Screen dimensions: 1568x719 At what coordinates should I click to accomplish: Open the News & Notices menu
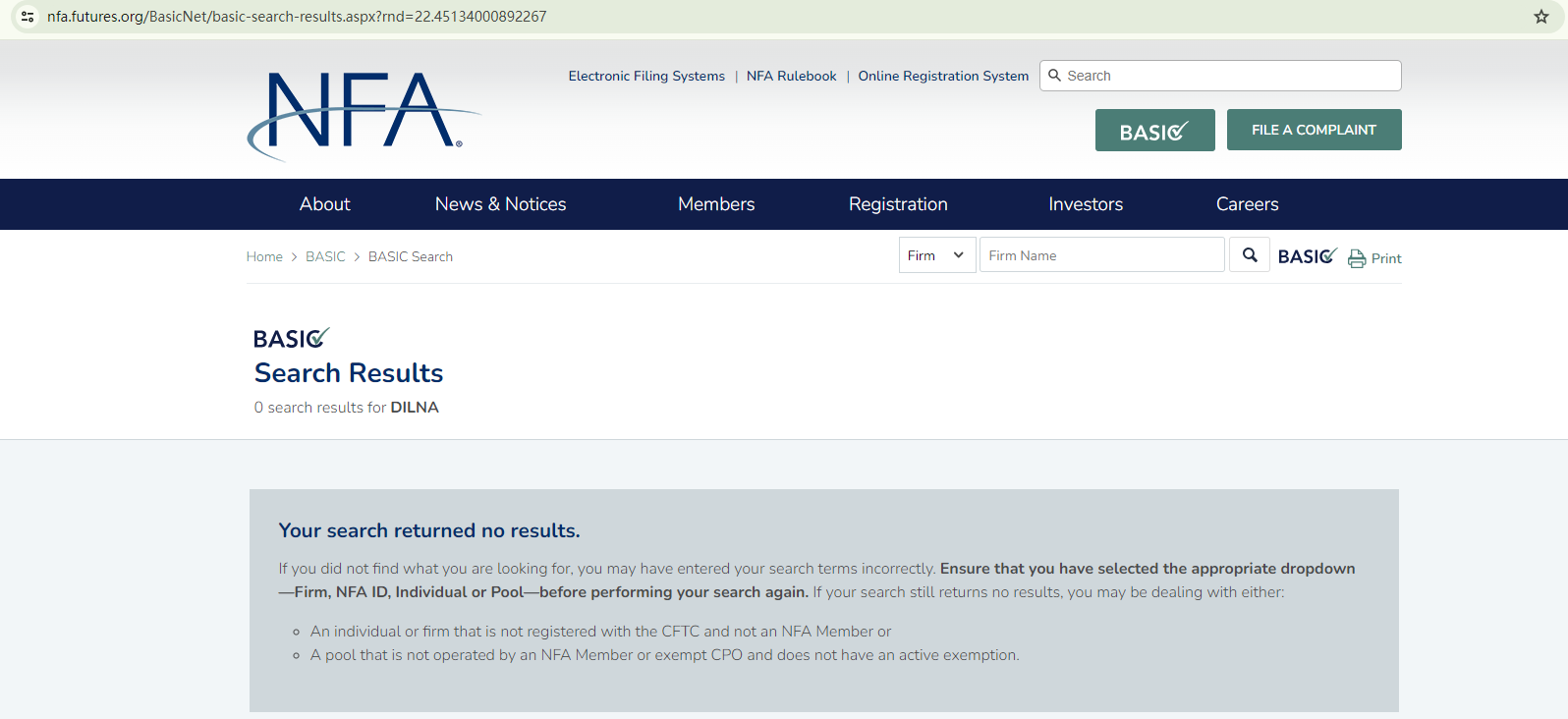pos(501,204)
